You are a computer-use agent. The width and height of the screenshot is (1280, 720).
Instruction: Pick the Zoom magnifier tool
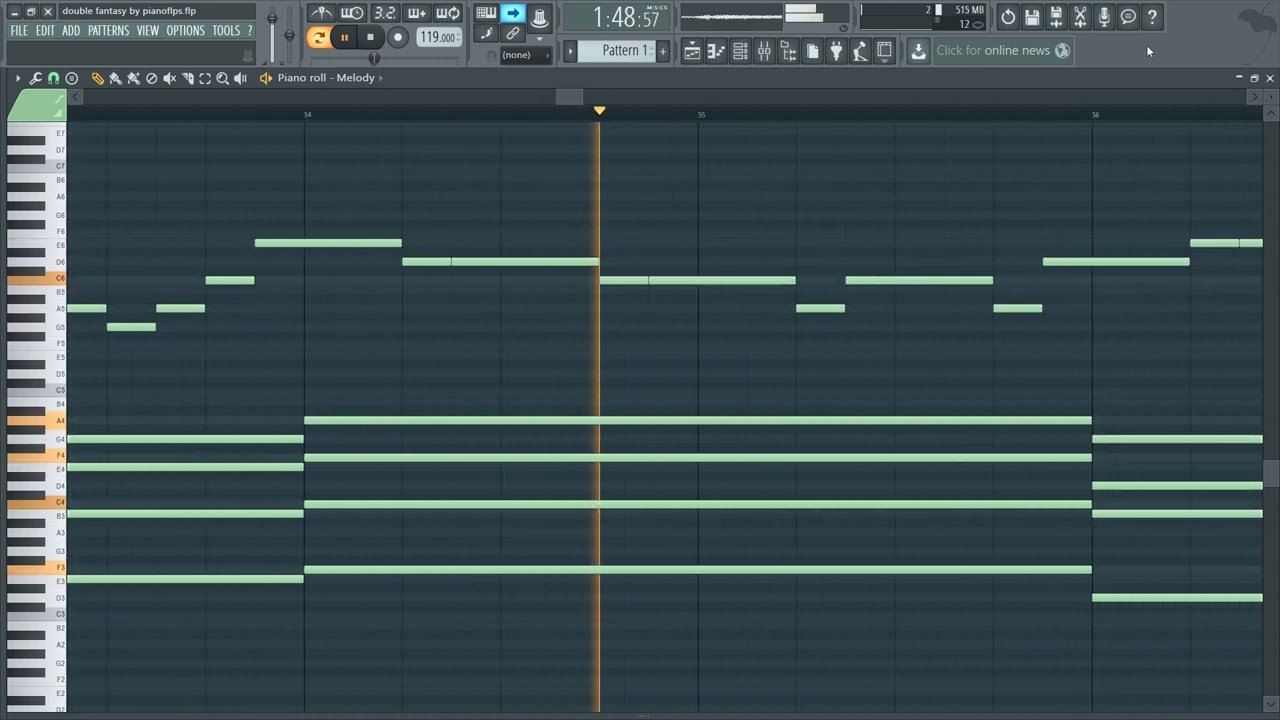[x=223, y=78]
